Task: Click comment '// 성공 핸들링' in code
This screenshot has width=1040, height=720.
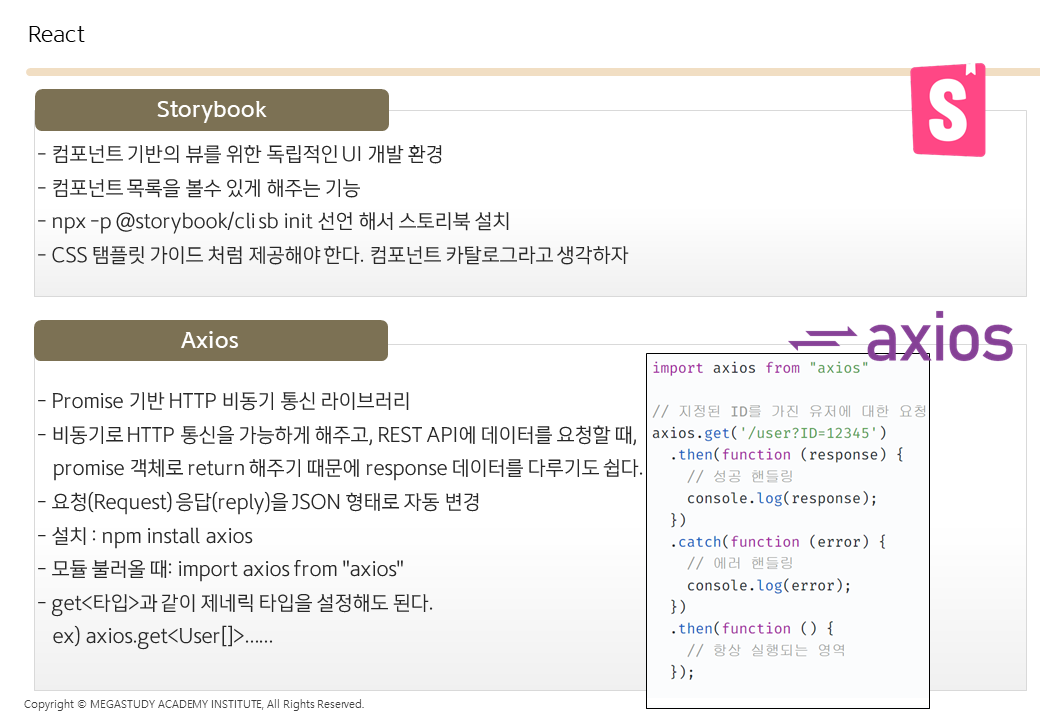Action: tap(740, 477)
